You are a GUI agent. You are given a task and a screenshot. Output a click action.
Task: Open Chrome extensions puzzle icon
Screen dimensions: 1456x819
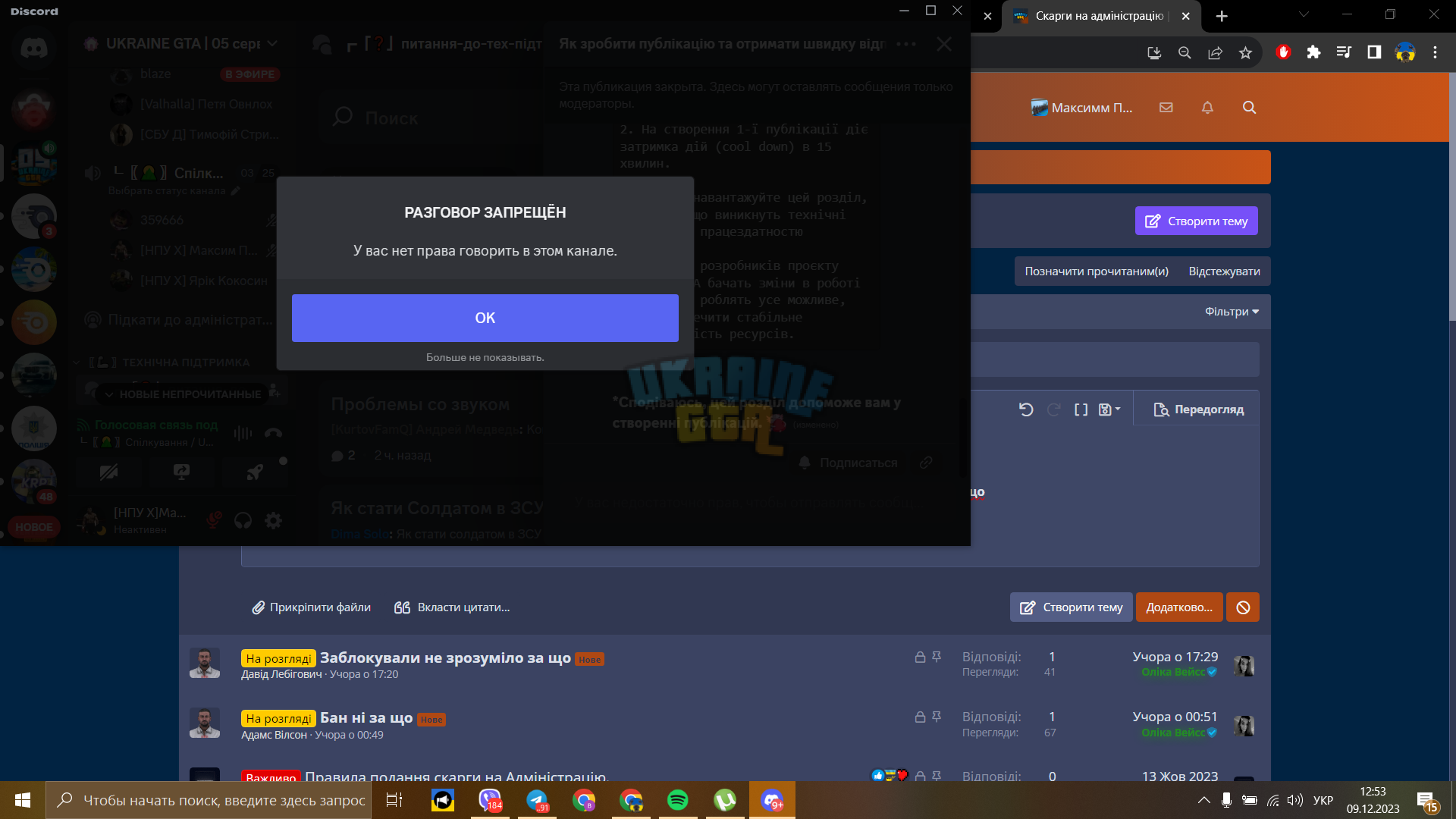pos(1313,52)
